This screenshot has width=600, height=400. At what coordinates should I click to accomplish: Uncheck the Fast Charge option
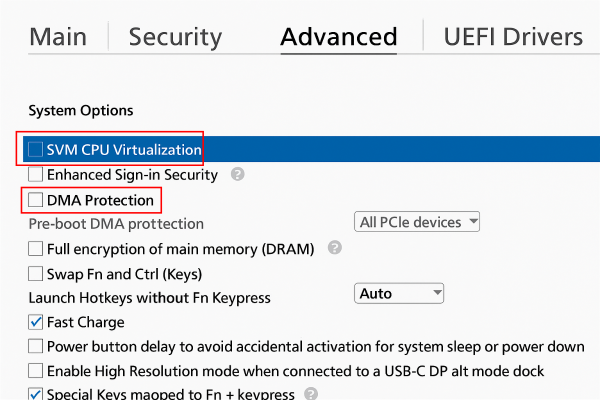[36, 322]
